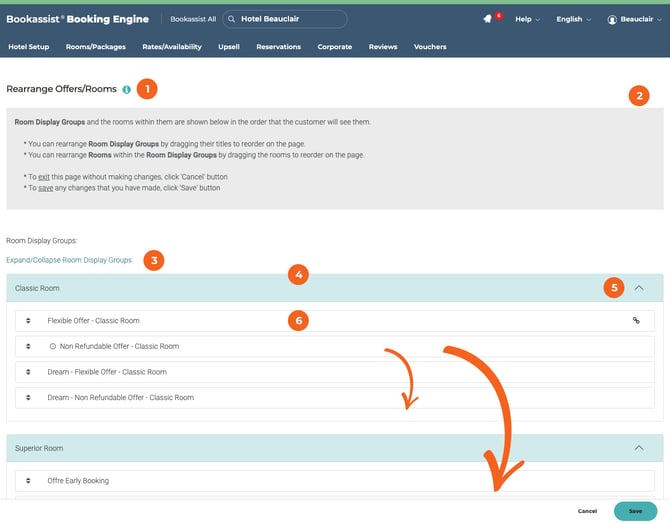Go to the Reservations menu

[x=279, y=47]
